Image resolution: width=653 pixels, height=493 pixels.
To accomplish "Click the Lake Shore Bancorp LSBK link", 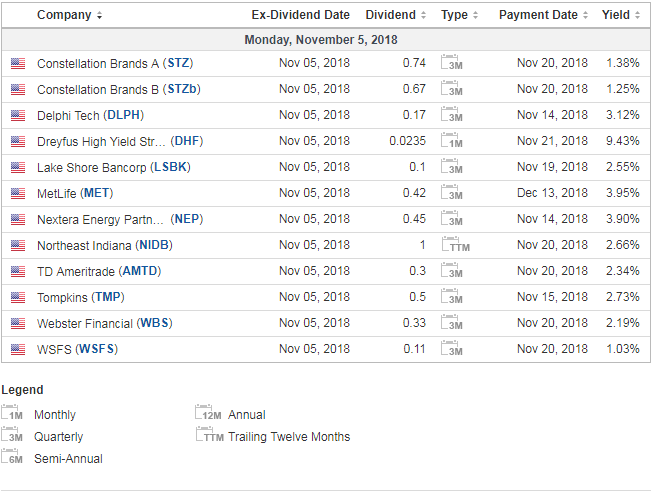I will 170,167.
